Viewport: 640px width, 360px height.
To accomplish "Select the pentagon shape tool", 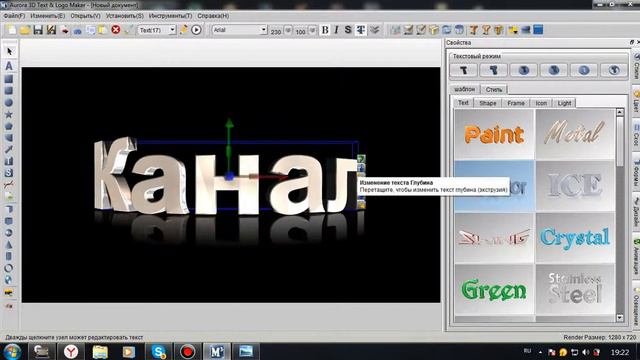I will (9, 126).
